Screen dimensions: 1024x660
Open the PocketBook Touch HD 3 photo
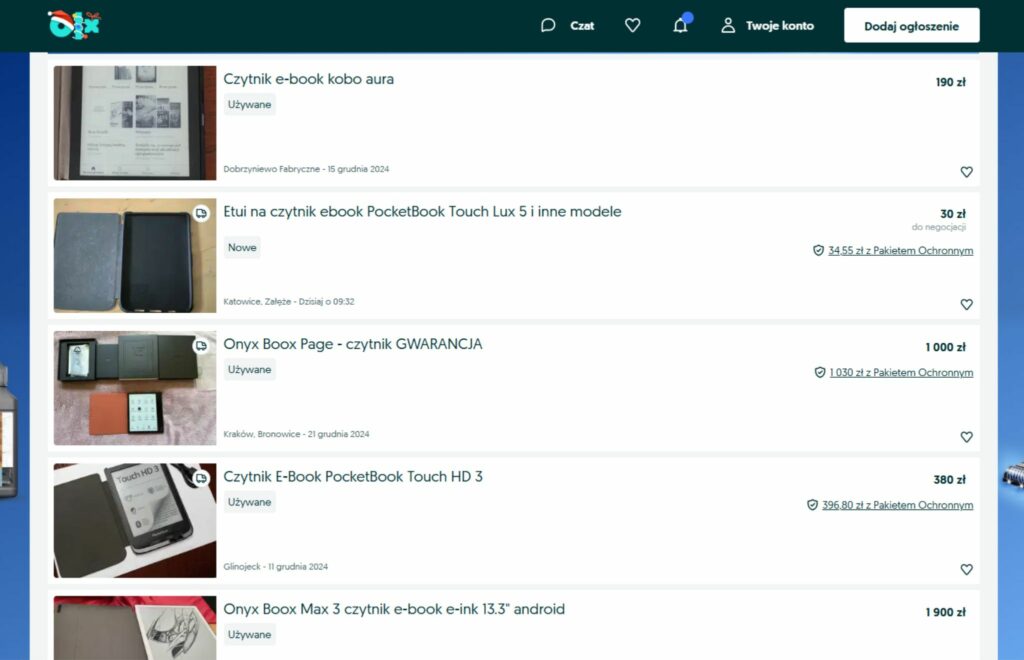point(135,520)
